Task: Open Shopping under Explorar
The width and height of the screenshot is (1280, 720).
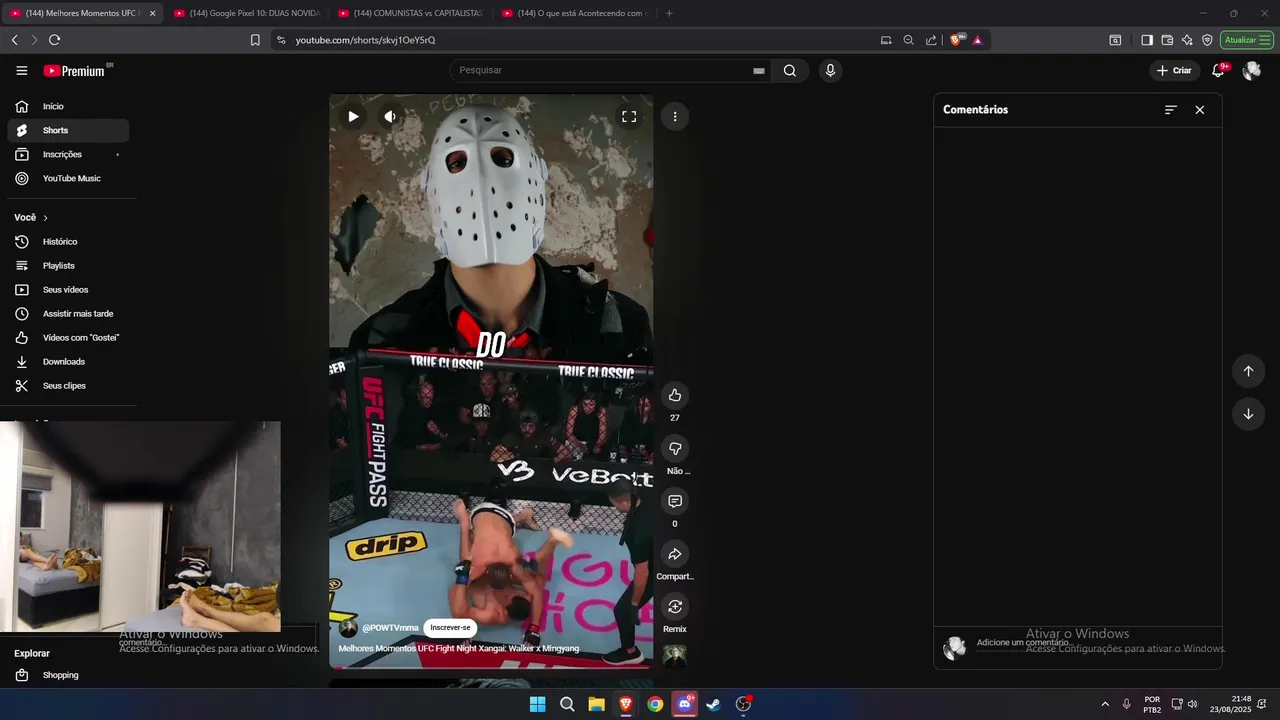Action: pos(68,675)
